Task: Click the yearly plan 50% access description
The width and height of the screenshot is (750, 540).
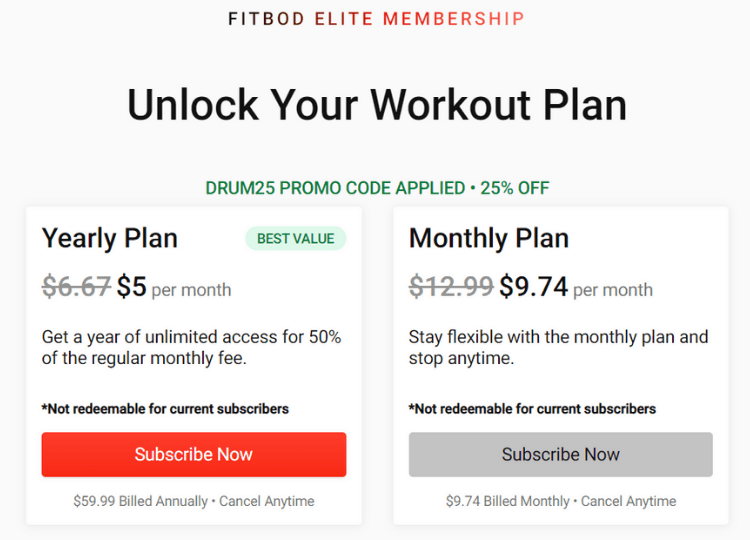Action: [x=191, y=347]
